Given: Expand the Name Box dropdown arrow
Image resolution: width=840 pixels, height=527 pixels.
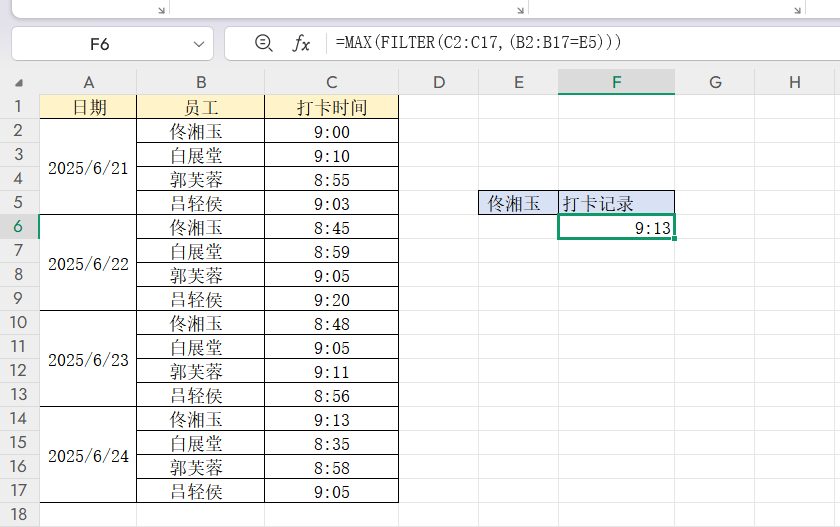Looking at the screenshot, I should point(198,44).
